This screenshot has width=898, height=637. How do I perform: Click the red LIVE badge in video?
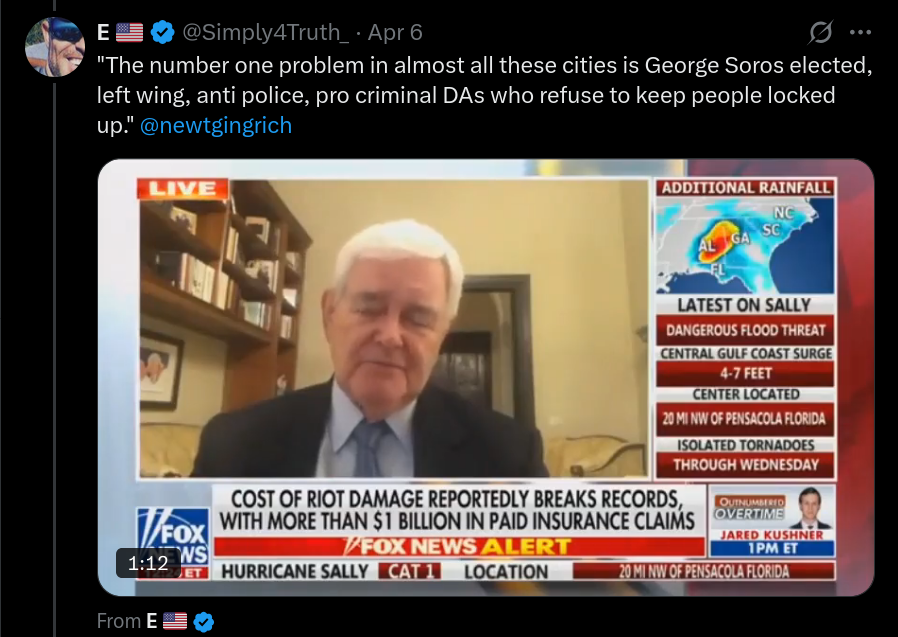(x=183, y=188)
